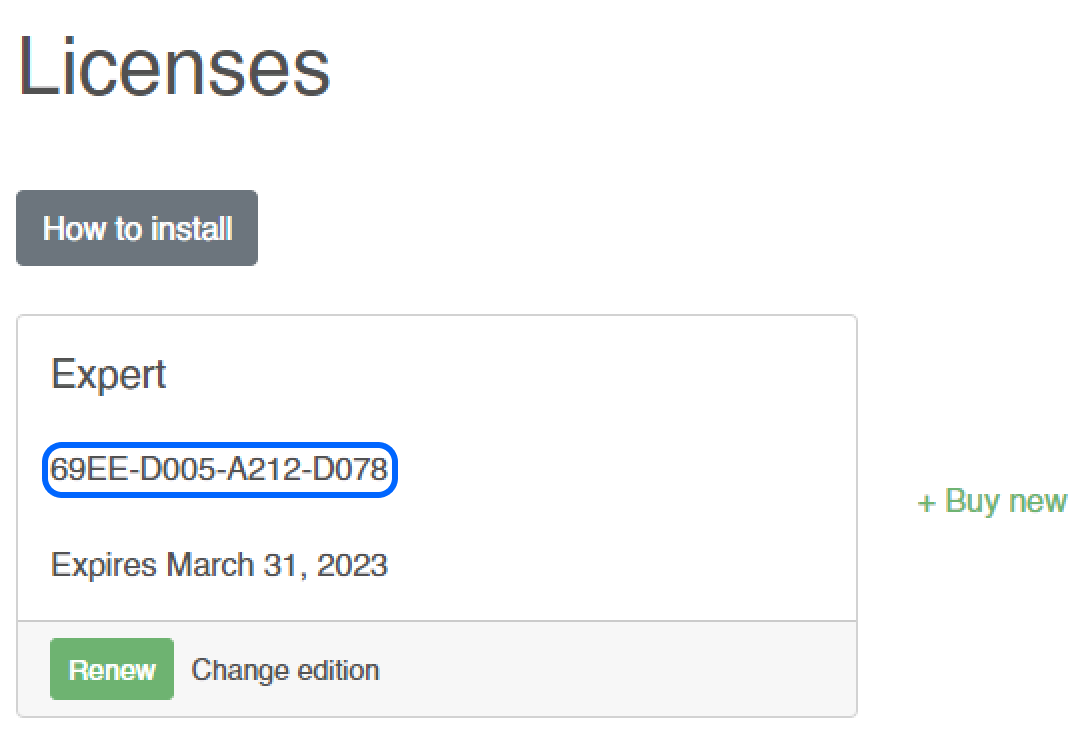1088x748 pixels.
Task: Click the How to install button
Action: point(137,228)
